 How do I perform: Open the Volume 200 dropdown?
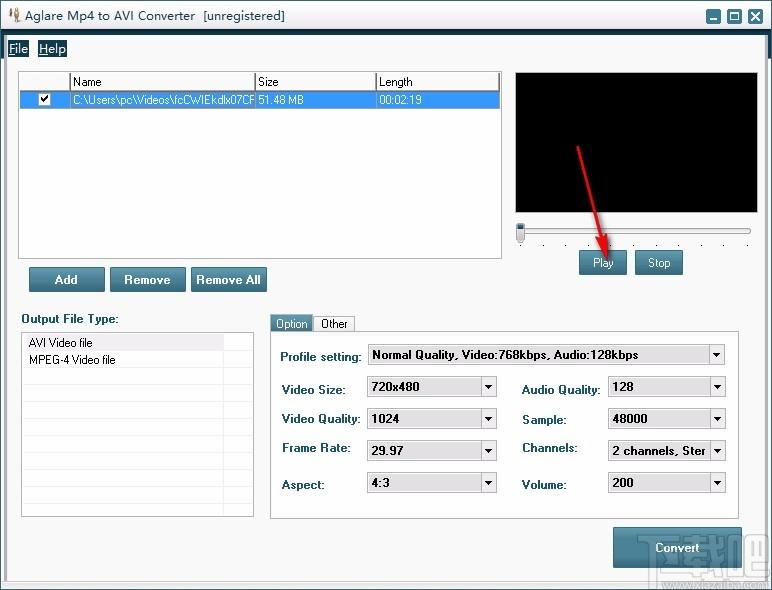tap(717, 483)
